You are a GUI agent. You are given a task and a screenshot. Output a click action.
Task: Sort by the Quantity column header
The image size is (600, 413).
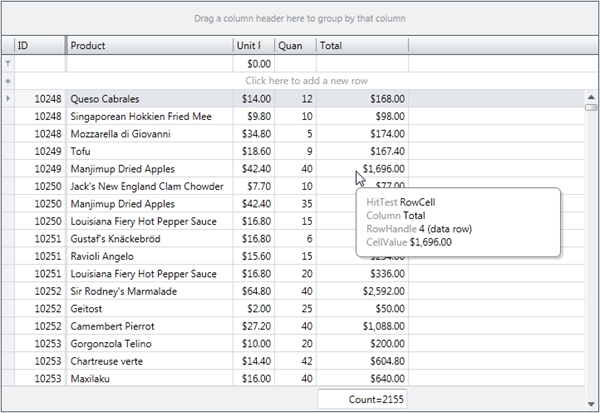click(295, 46)
